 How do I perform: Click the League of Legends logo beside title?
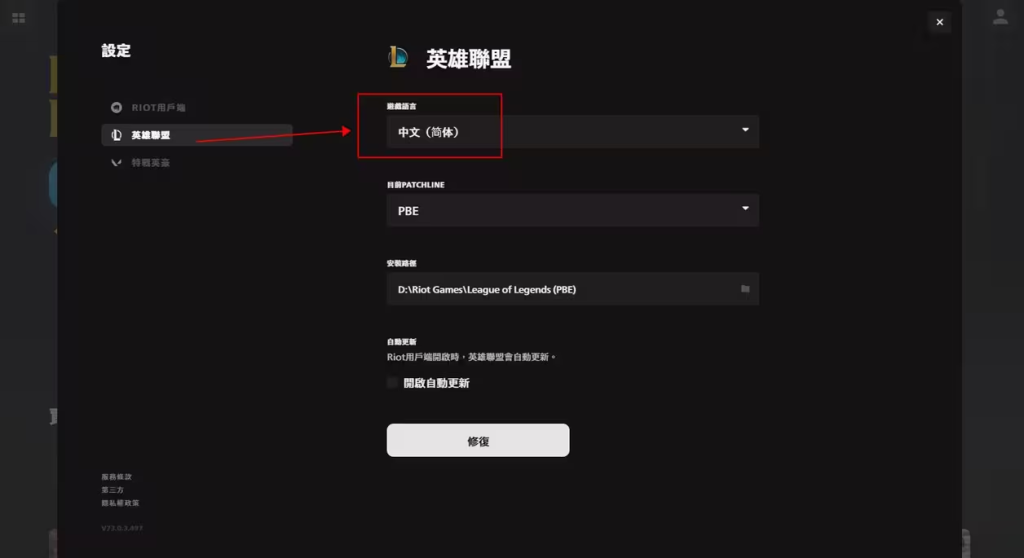(398, 57)
